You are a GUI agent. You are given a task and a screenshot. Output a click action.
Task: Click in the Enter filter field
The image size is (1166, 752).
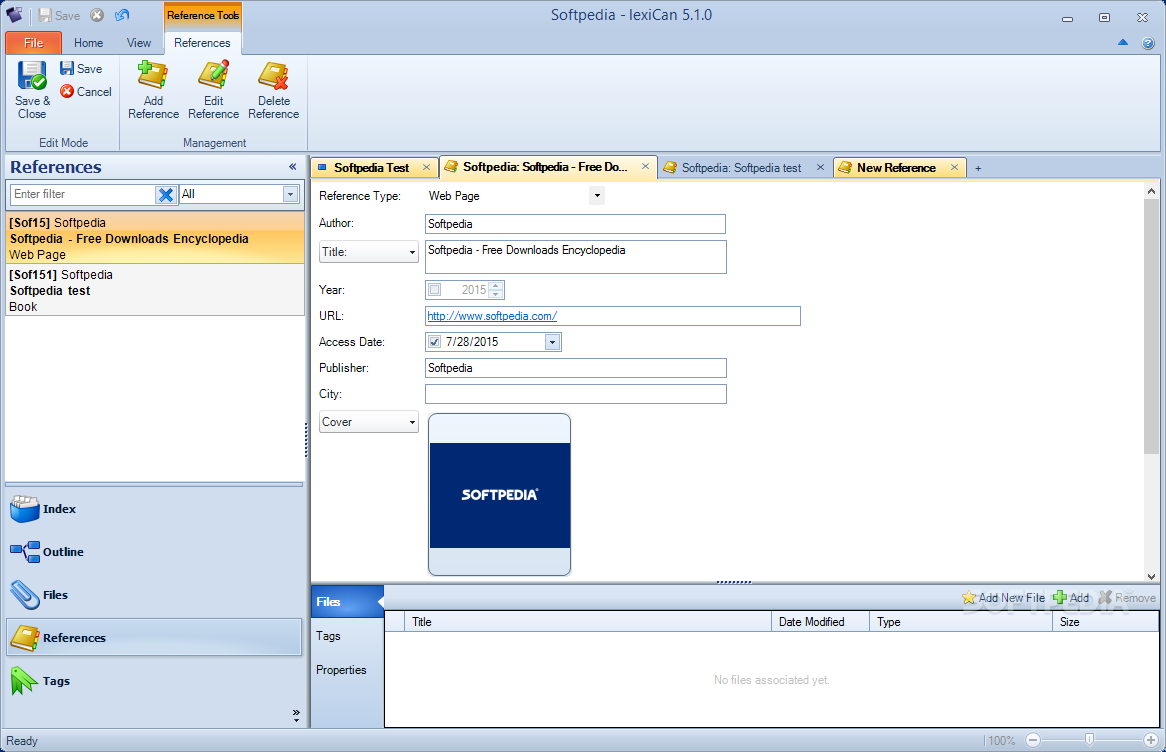coord(83,194)
